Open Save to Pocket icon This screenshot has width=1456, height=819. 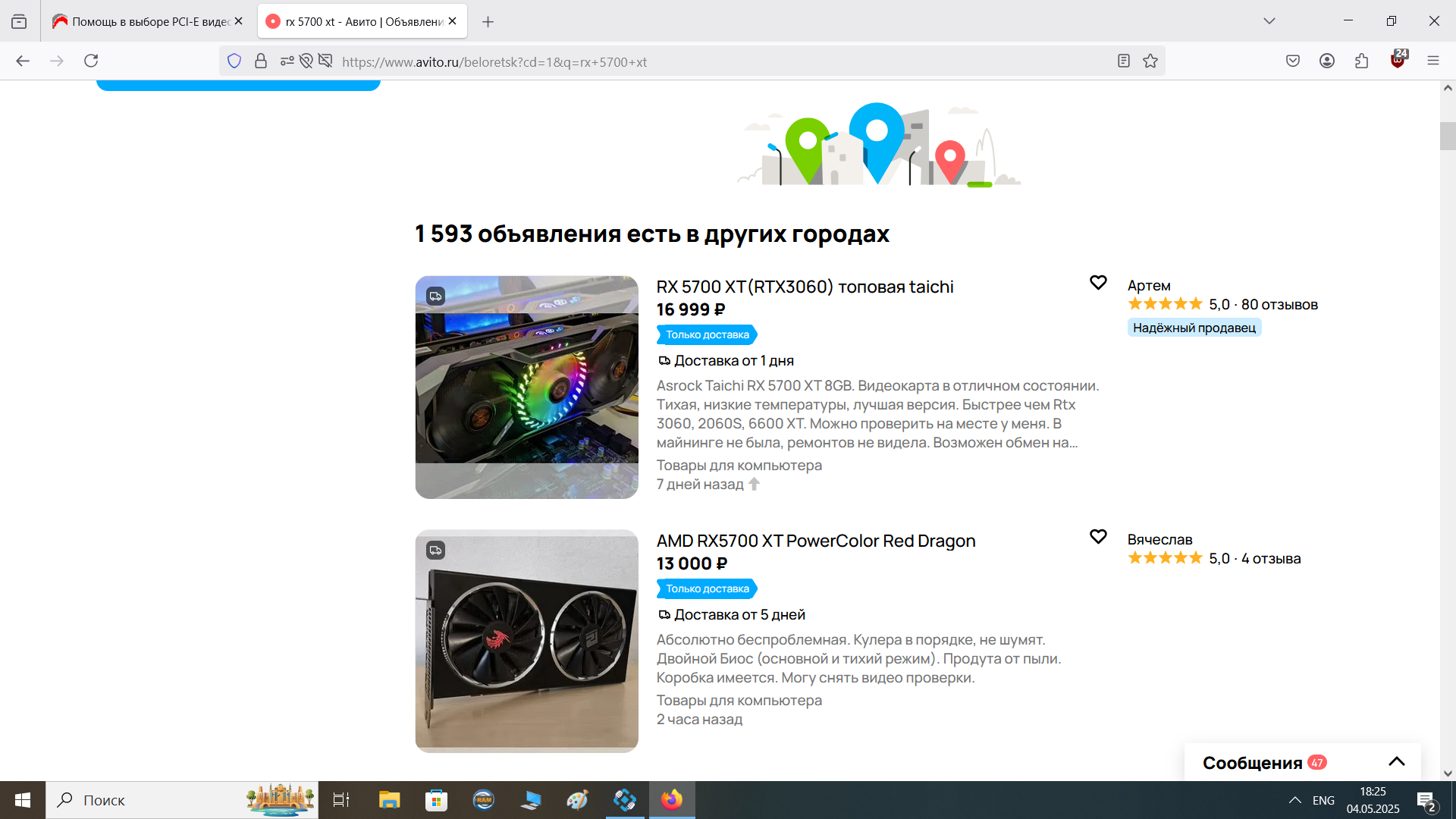coord(1293,61)
